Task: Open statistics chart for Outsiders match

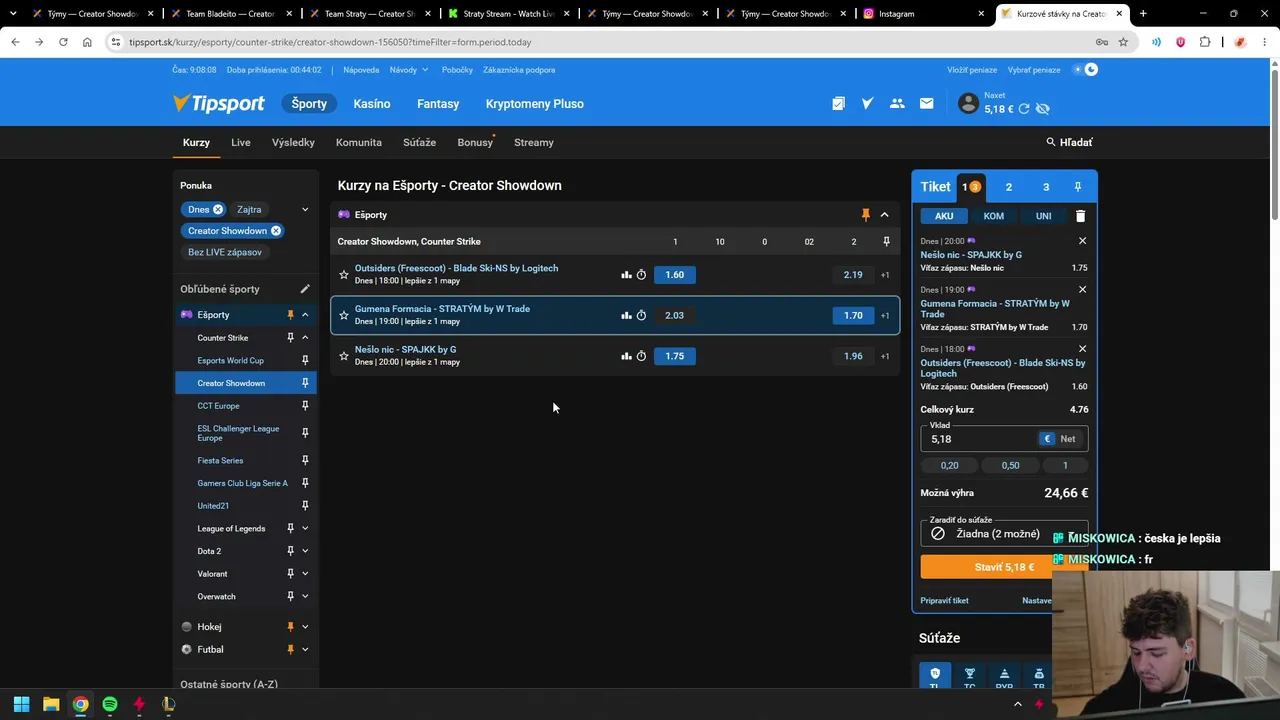Action: [x=626, y=275]
